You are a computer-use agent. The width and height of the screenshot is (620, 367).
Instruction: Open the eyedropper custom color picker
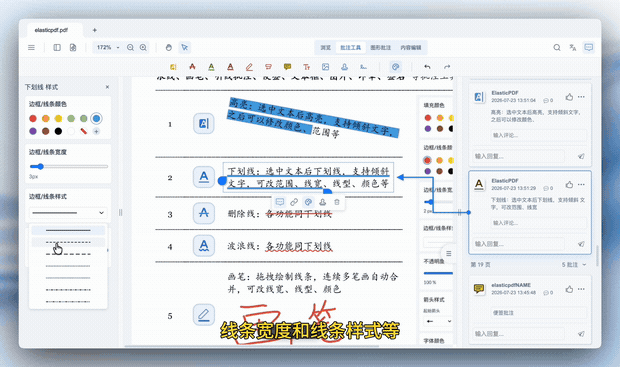coord(83,131)
